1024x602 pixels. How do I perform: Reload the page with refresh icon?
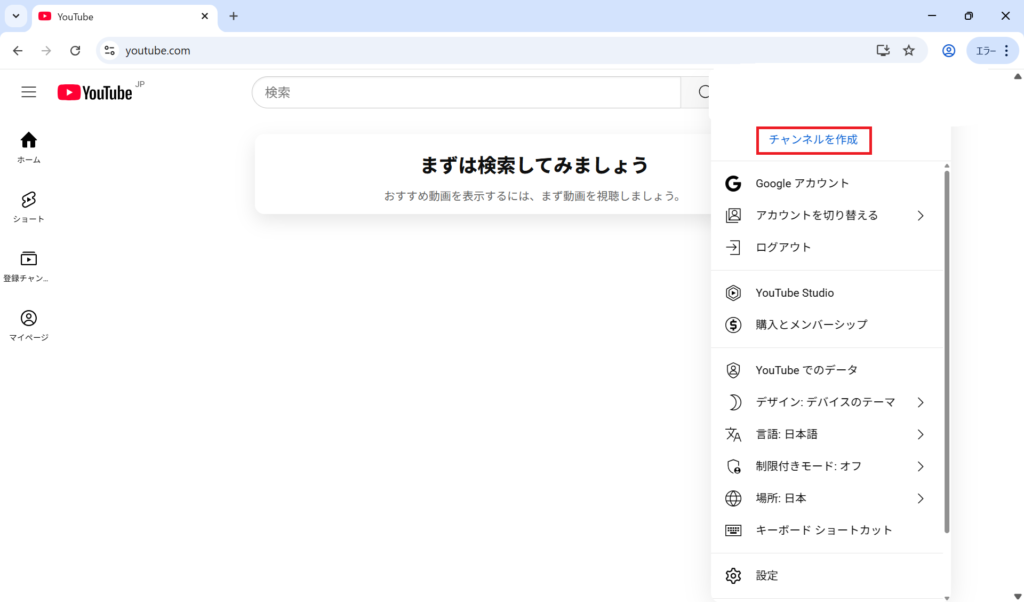pyautogui.click(x=75, y=50)
